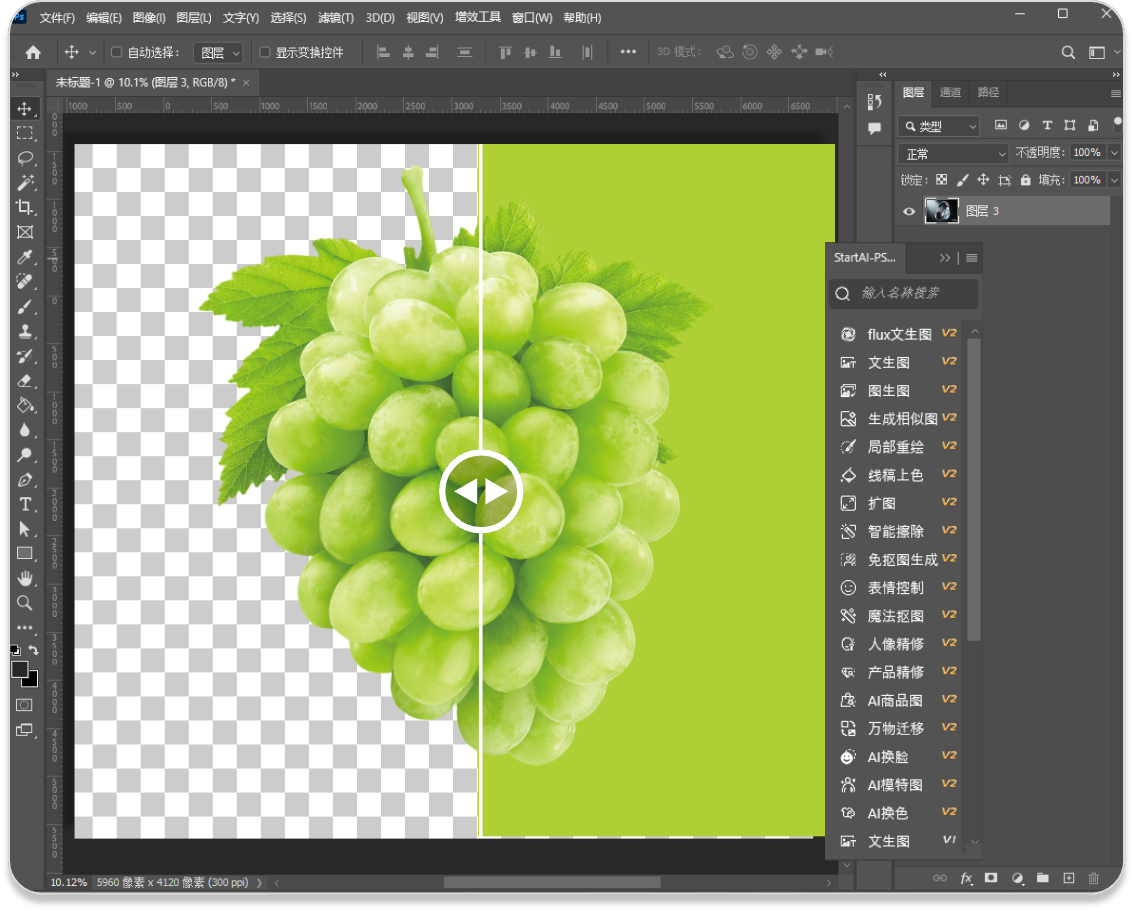Viewport: 1133px width, 910px height.
Task: Click the 魔法抠图 plugin function
Action: 895,616
